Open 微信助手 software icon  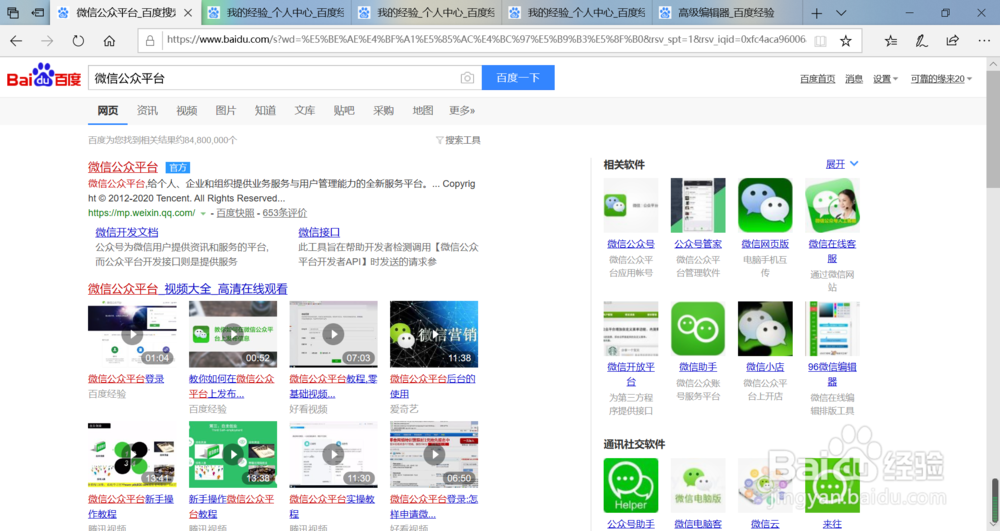pos(698,328)
